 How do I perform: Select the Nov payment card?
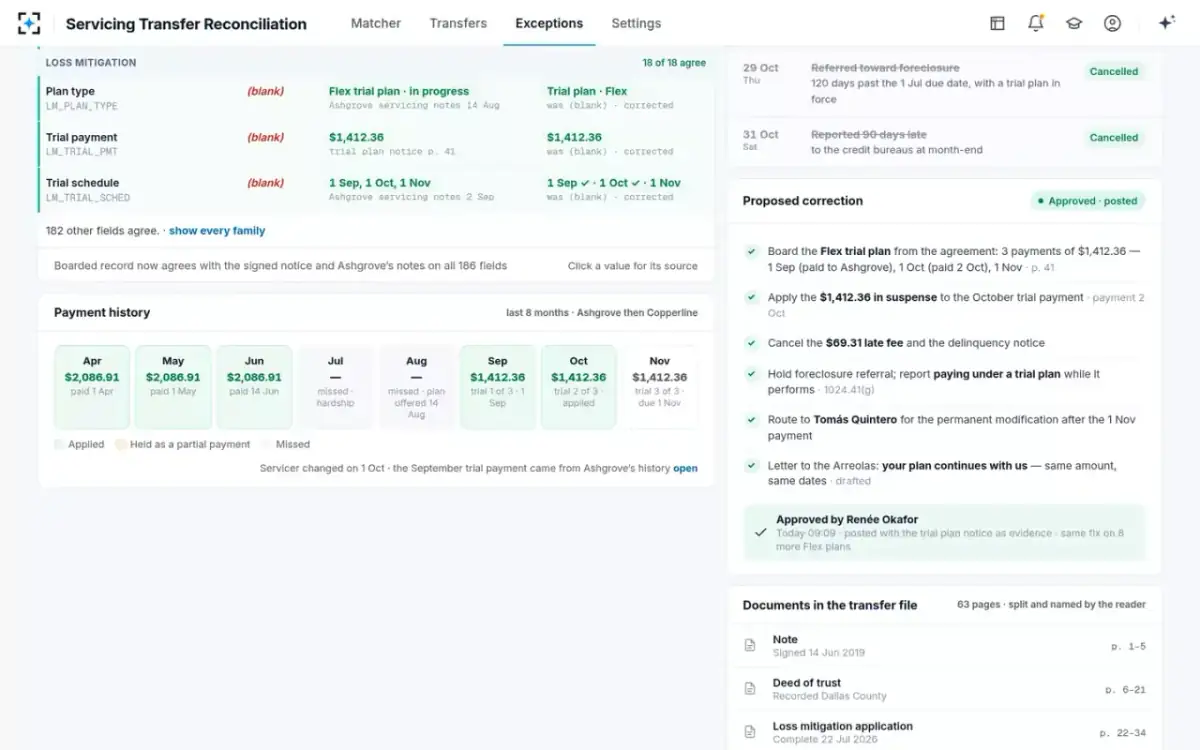click(659, 387)
